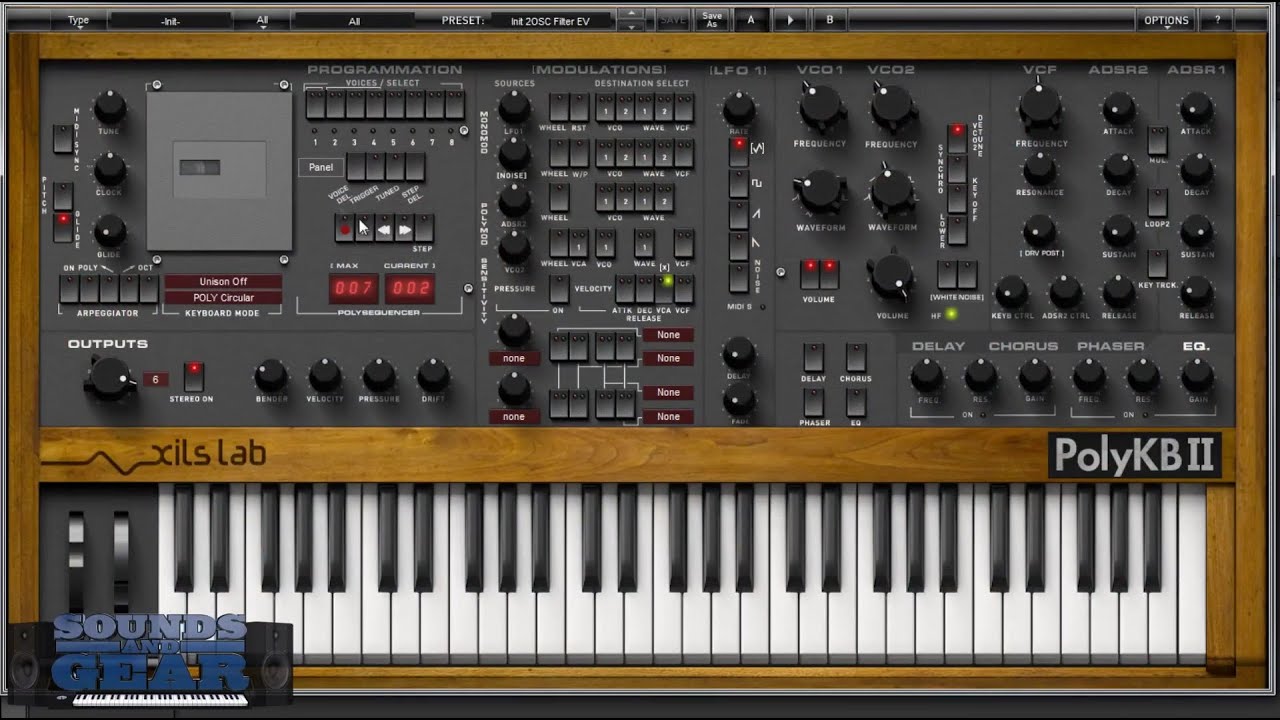Image resolution: width=1280 pixels, height=720 pixels.
Task: Click the MAX step display 007
Action: (354, 289)
